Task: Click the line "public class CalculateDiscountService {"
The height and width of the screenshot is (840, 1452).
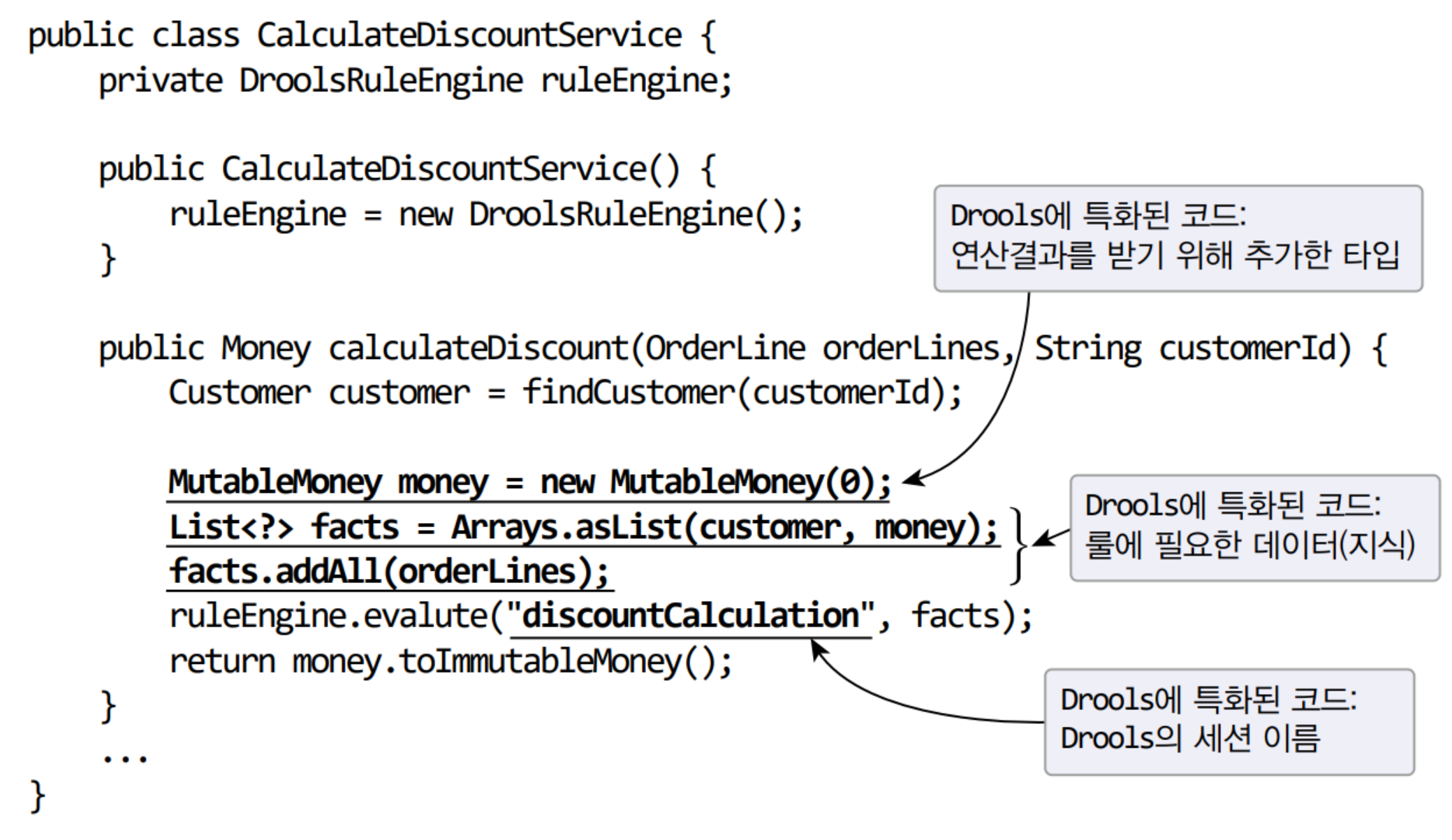Action: pos(372,36)
